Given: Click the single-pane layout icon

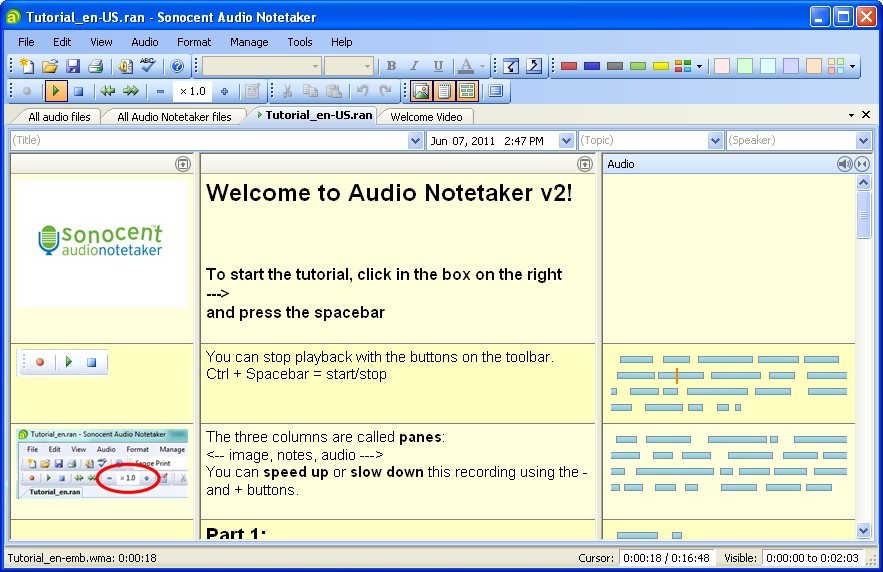Looking at the screenshot, I should tap(496, 91).
